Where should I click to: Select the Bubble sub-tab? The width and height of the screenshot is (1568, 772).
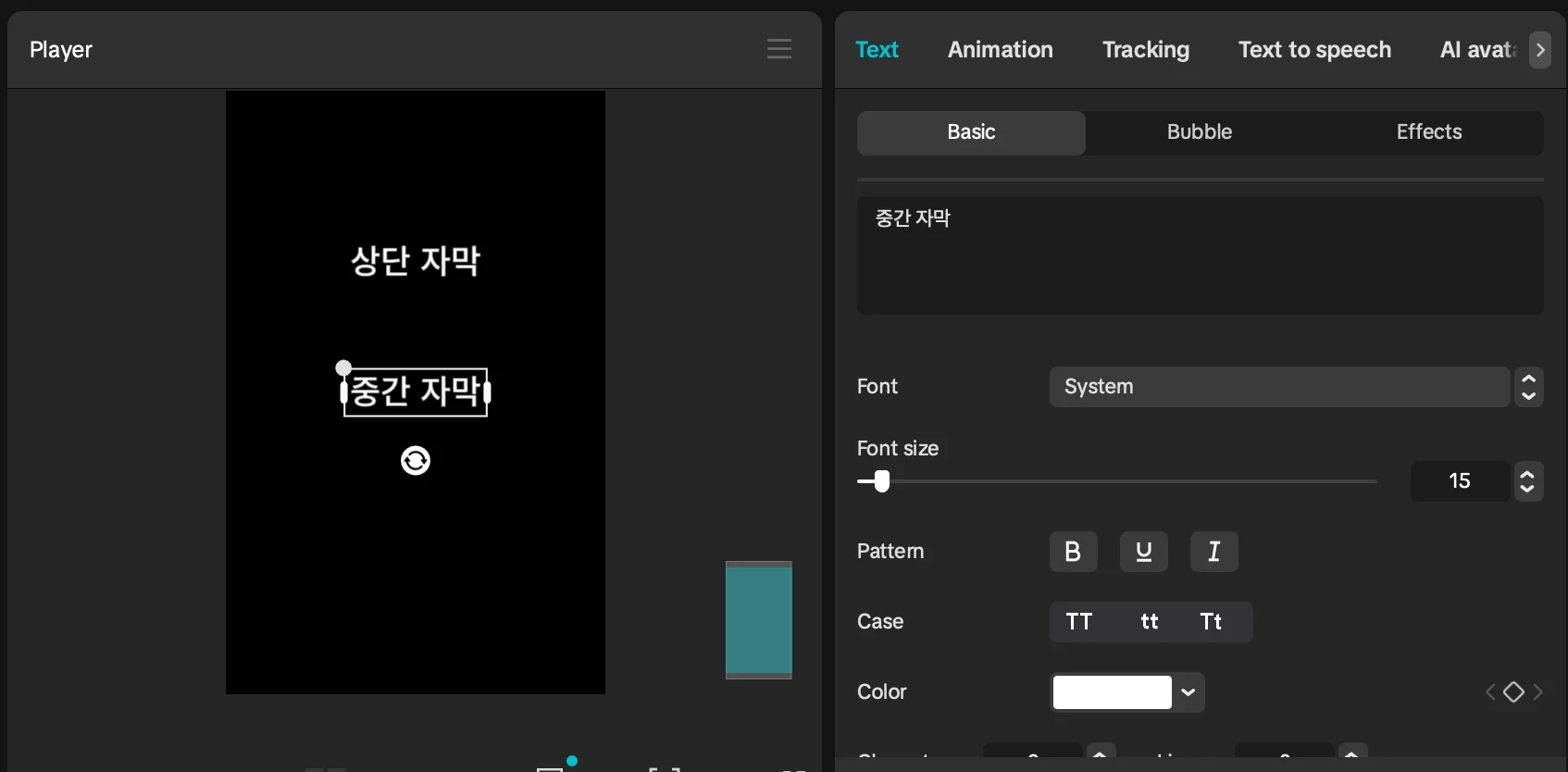(x=1199, y=132)
